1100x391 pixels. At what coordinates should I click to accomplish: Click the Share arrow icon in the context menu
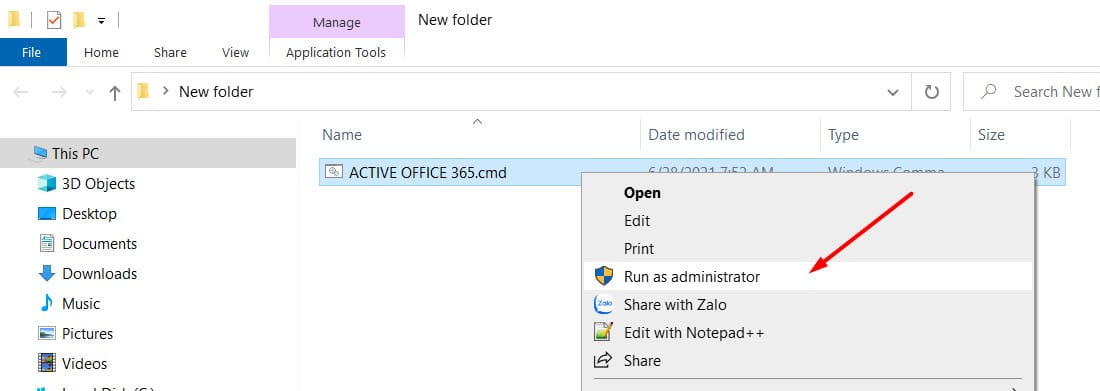coord(603,360)
